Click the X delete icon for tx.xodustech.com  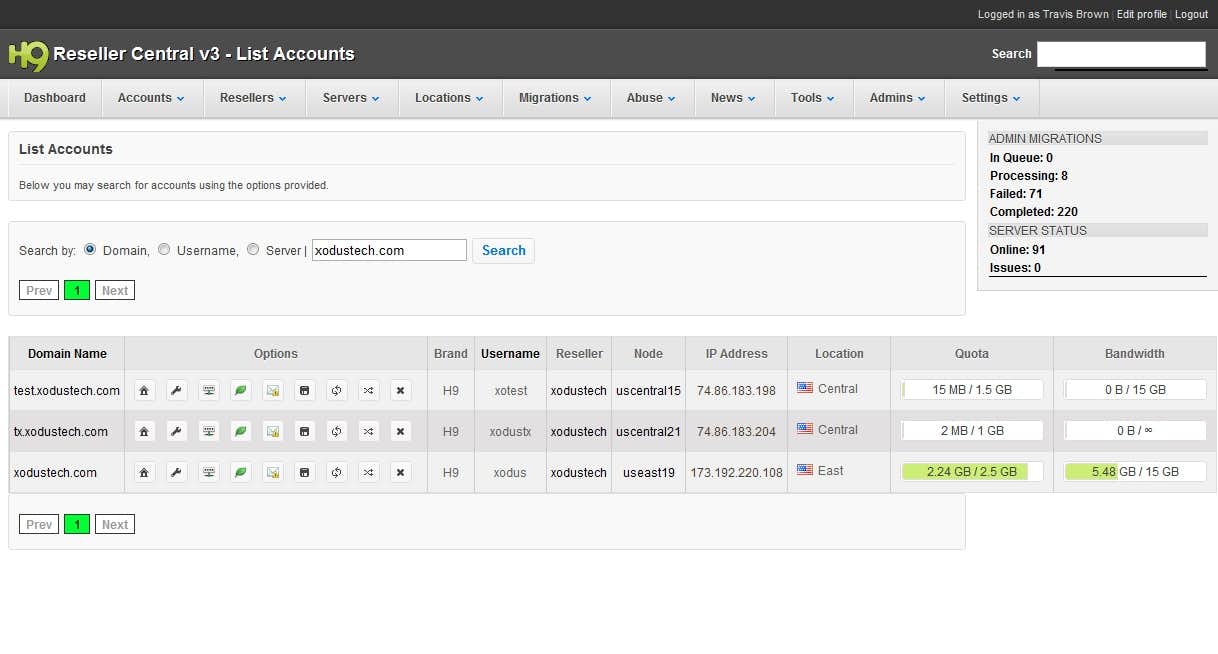[x=401, y=431]
